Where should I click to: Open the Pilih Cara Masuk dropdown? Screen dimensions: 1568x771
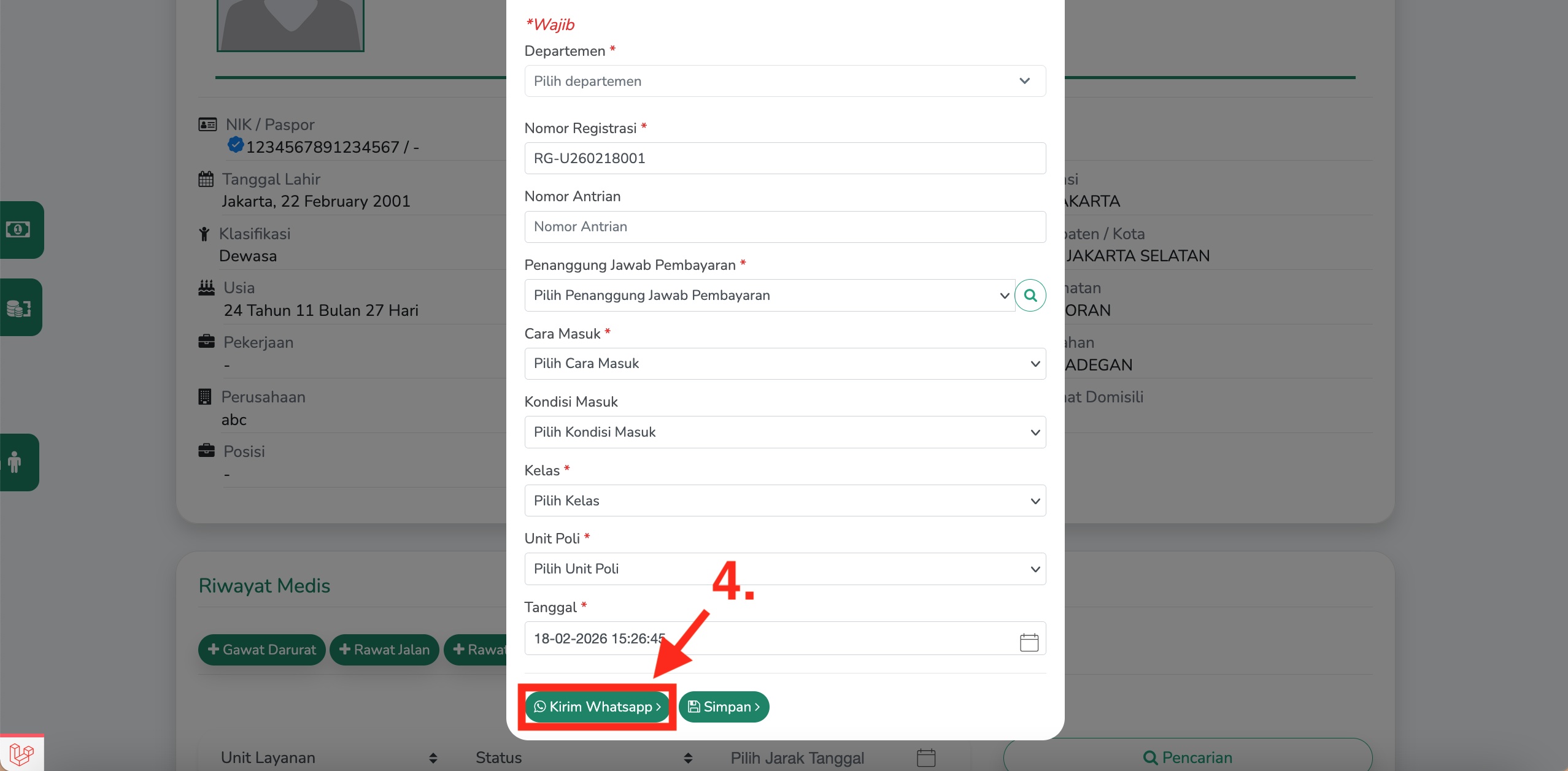tap(784, 364)
